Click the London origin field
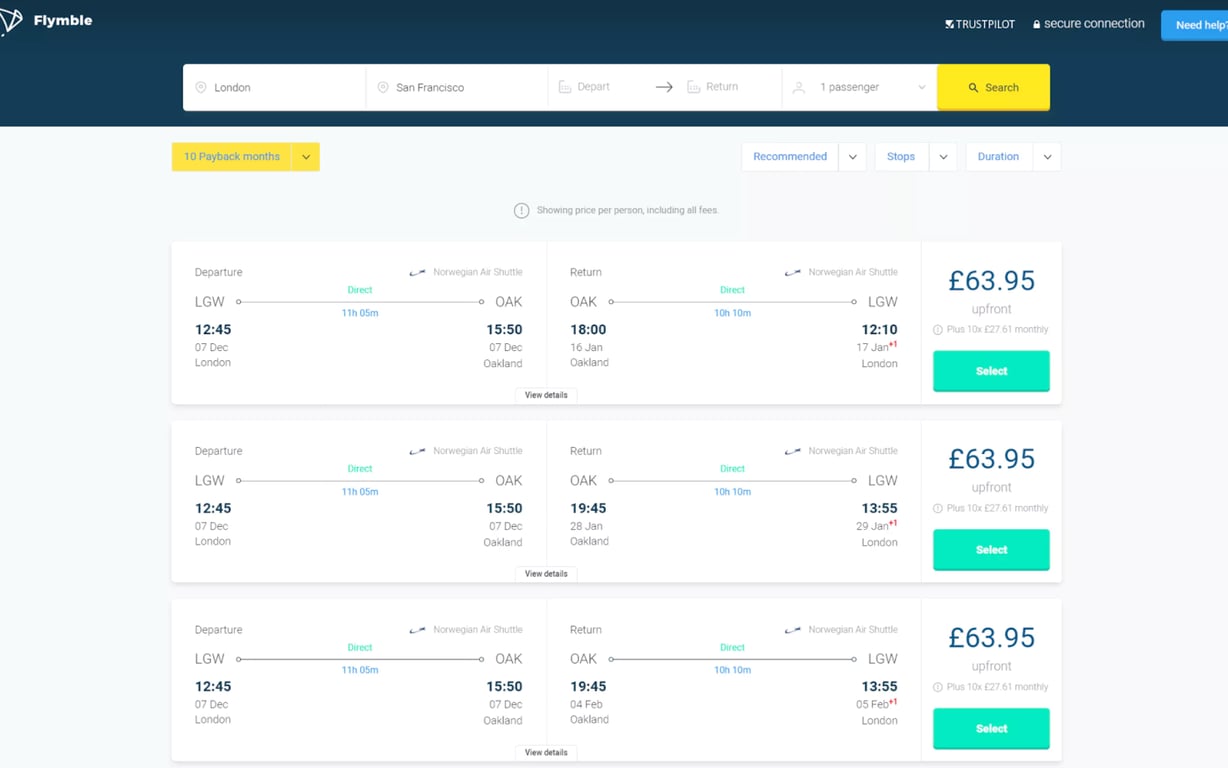The width and height of the screenshot is (1228, 768). (x=274, y=87)
